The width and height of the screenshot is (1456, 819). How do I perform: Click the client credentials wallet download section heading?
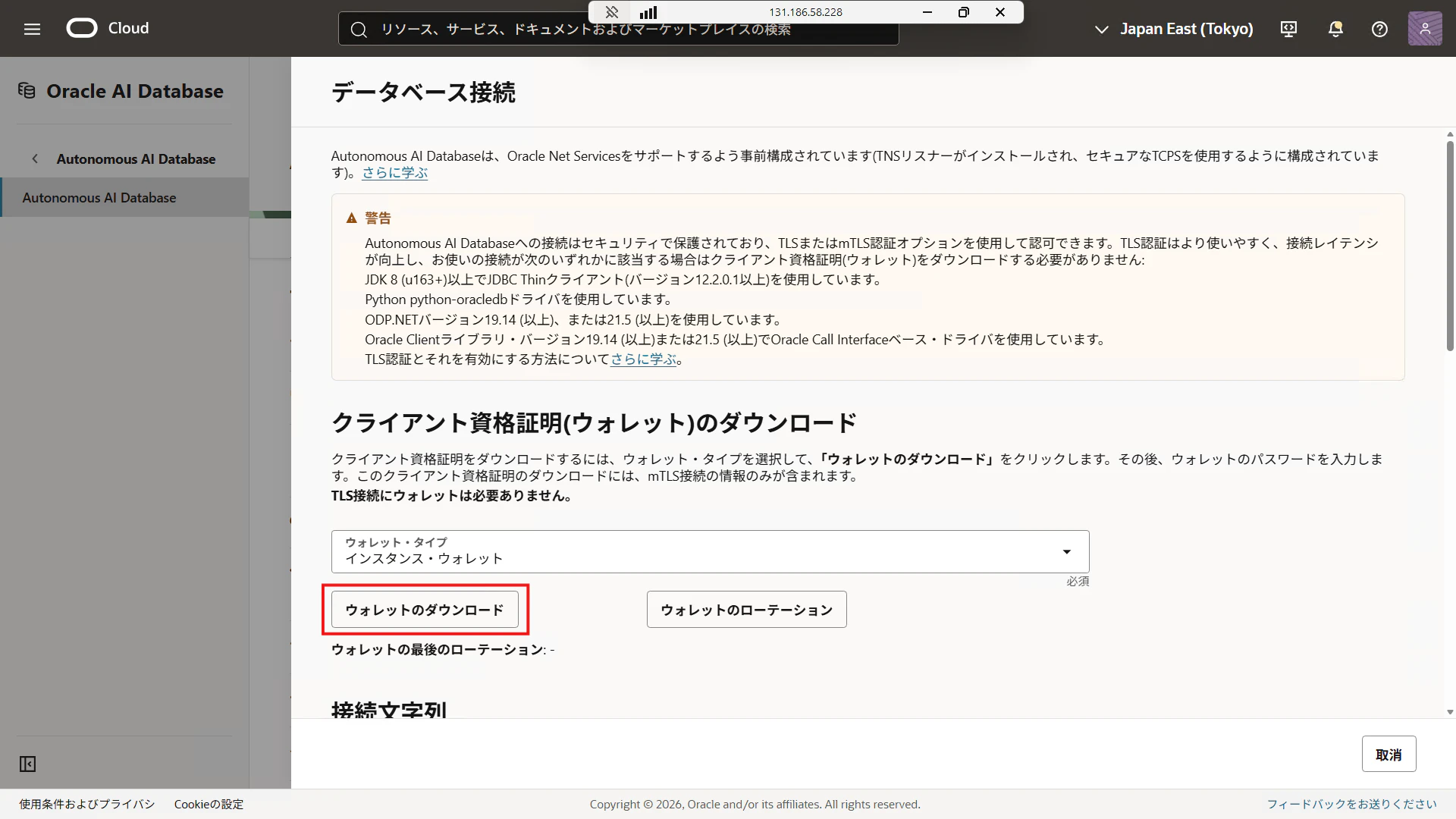pyautogui.click(x=594, y=422)
